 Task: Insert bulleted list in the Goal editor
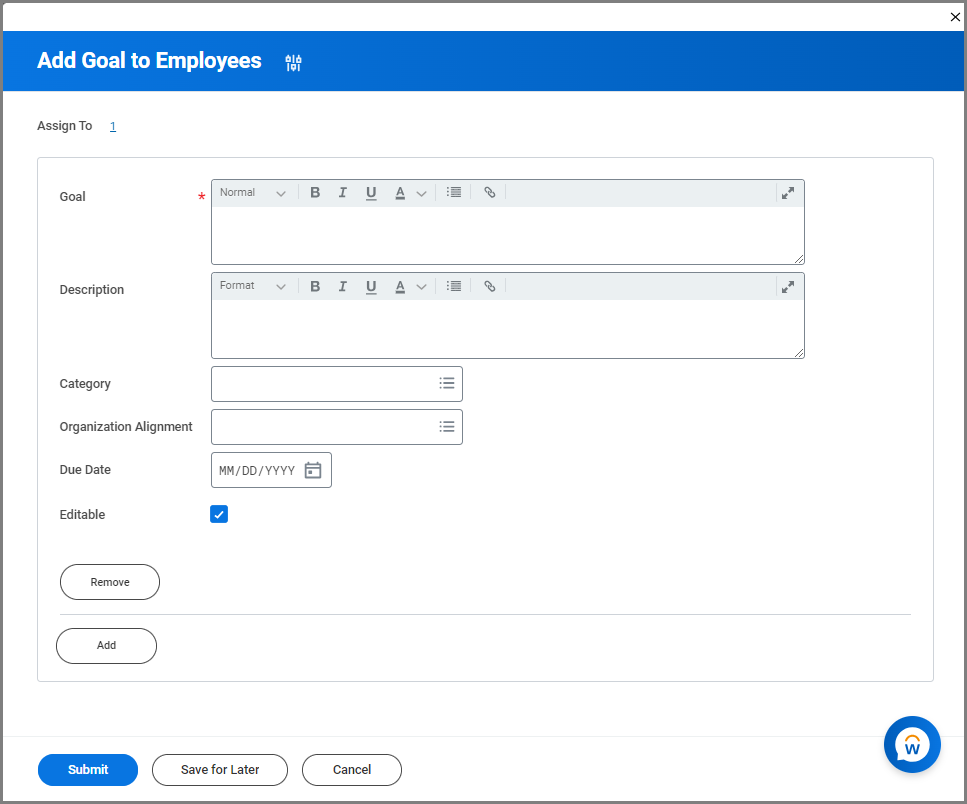(454, 193)
